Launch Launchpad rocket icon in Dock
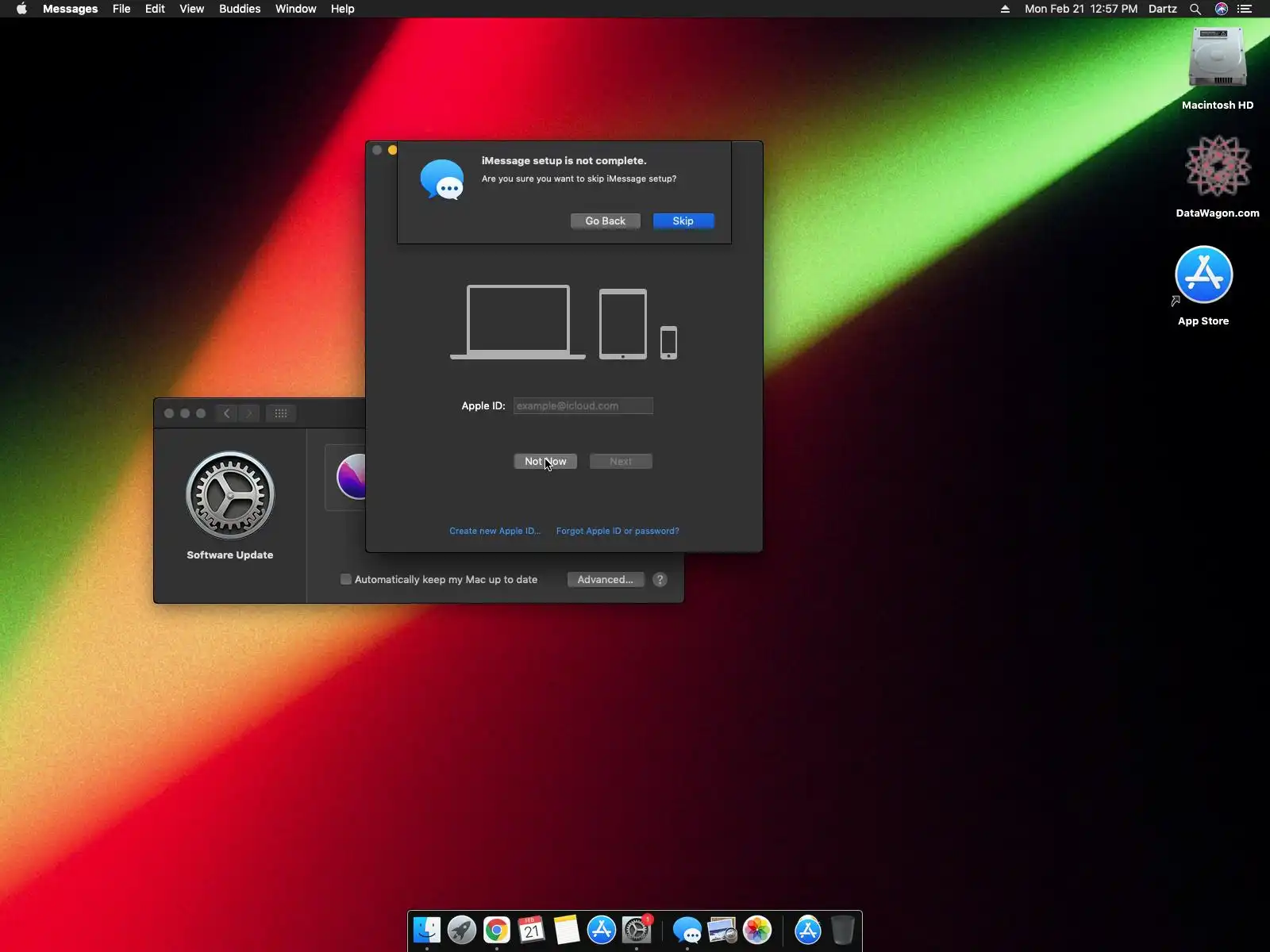Image resolution: width=1270 pixels, height=952 pixels. click(462, 930)
